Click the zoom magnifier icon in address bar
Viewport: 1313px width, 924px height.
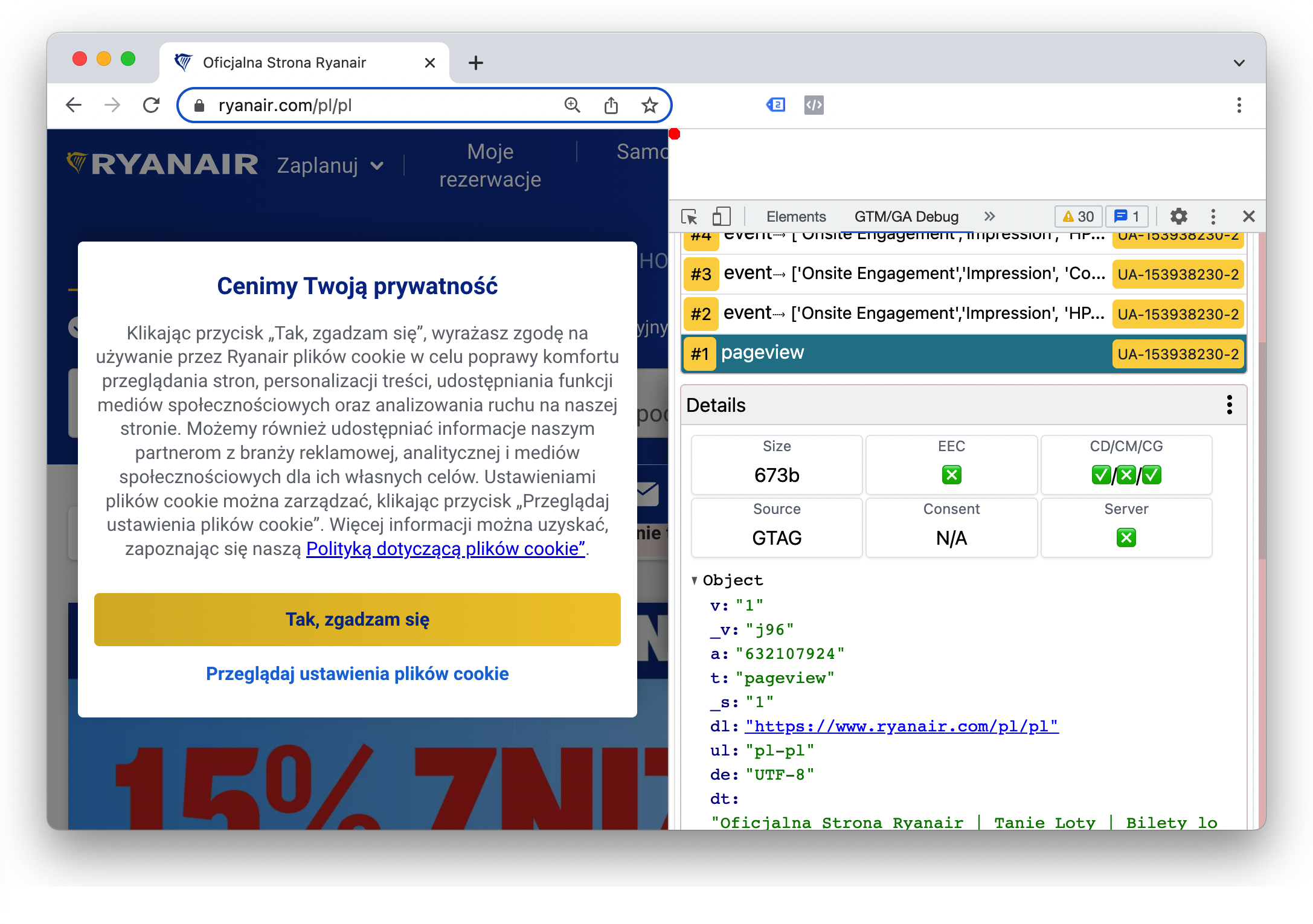(572, 105)
